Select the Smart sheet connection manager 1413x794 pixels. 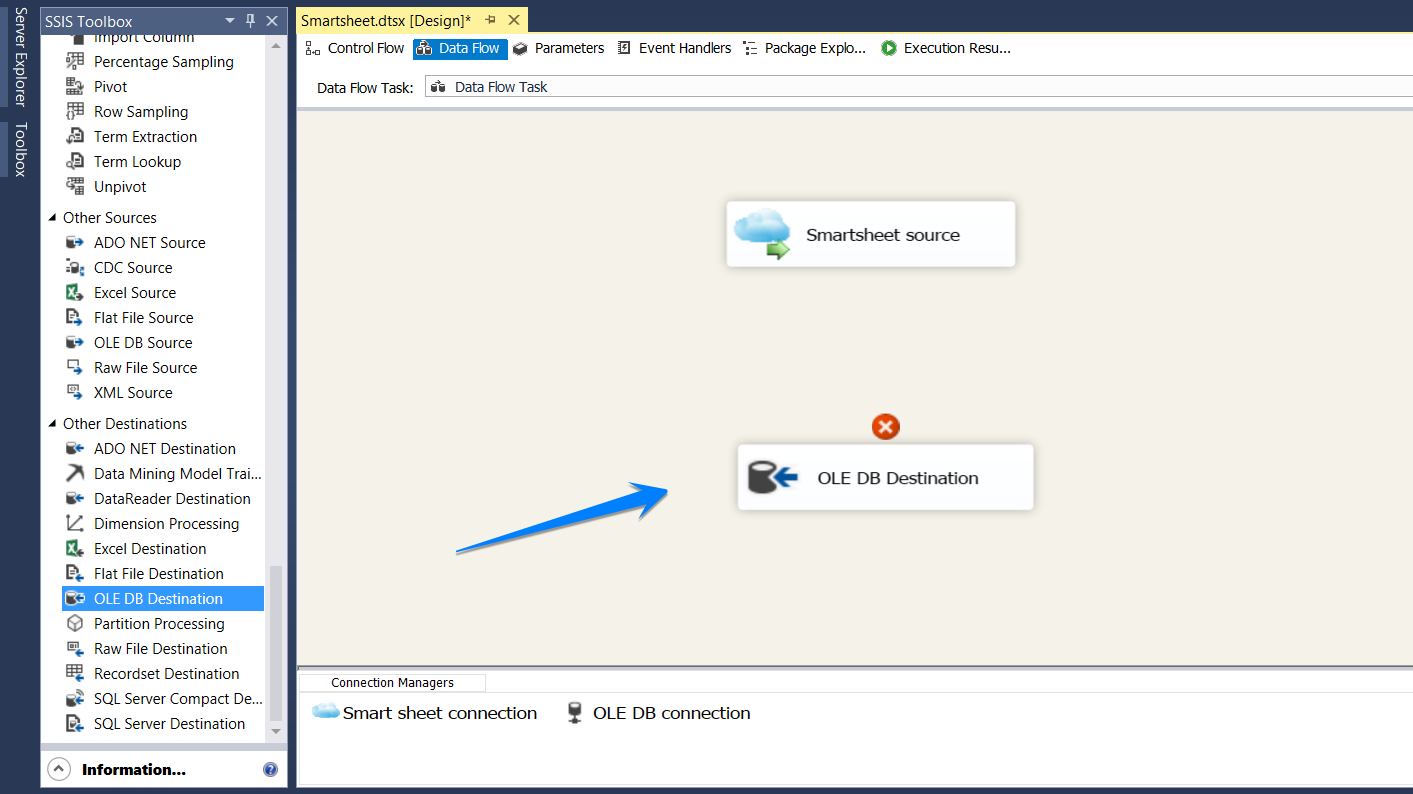[x=424, y=713]
